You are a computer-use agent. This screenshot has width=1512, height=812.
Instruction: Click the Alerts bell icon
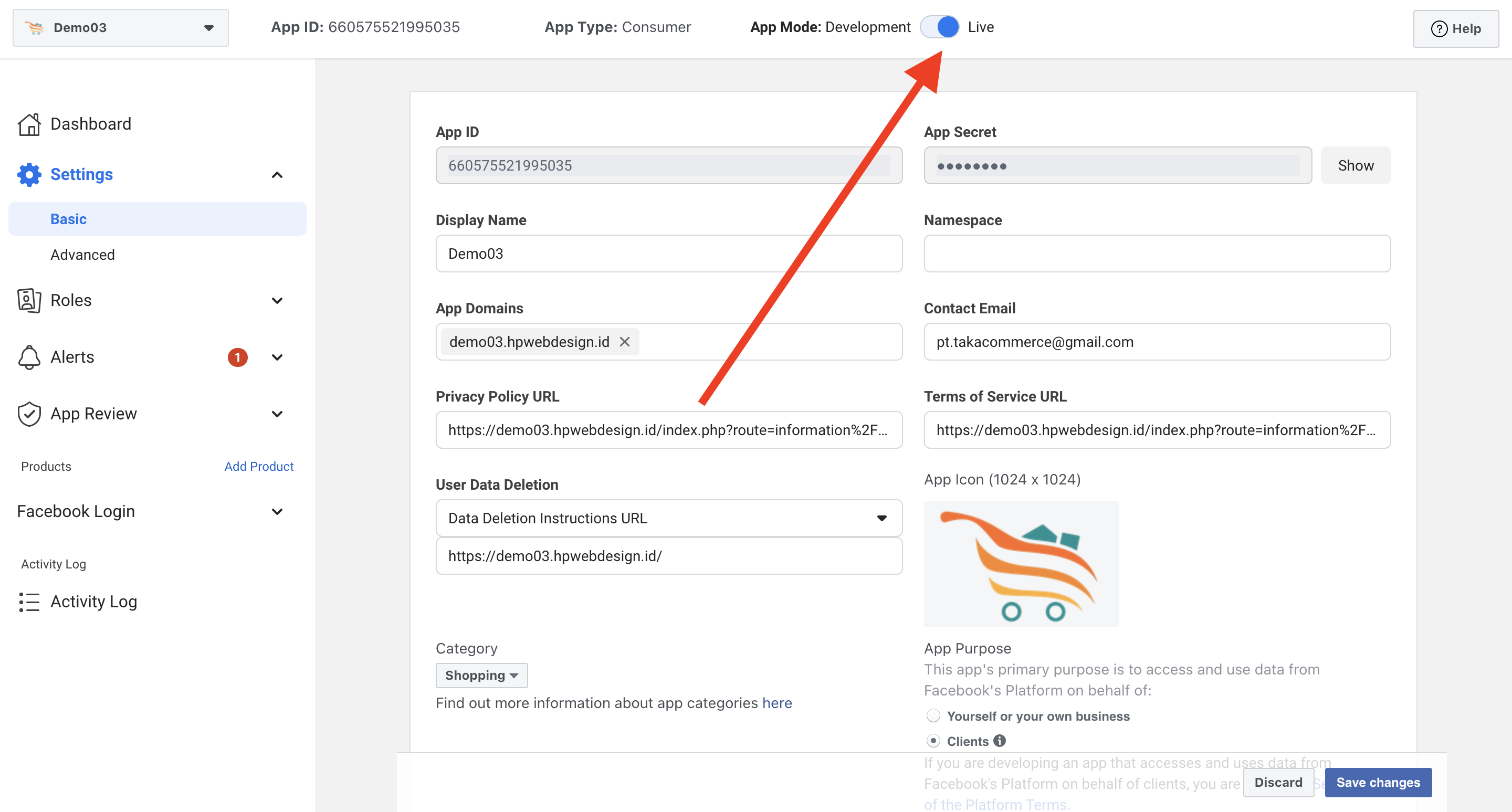click(x=29, y=357)
